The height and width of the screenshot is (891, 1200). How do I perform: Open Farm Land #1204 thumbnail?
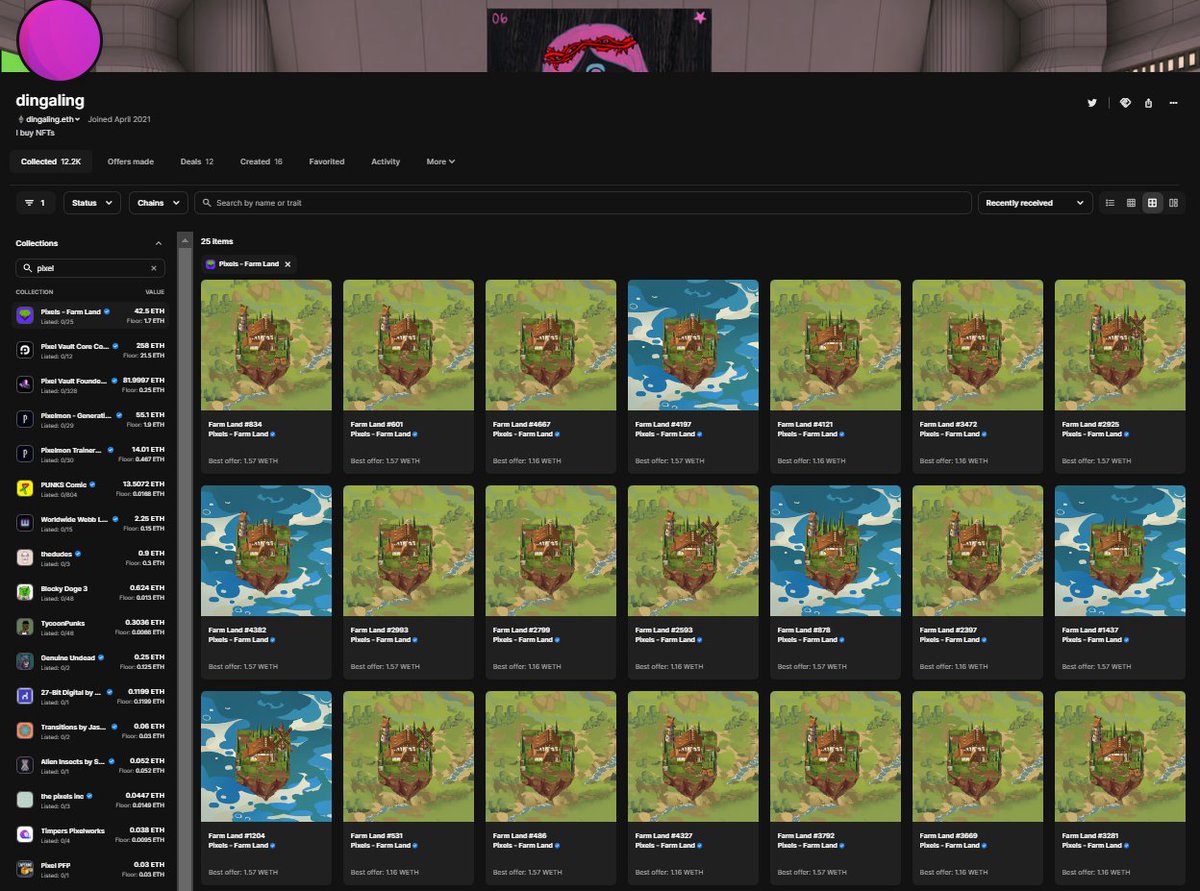coord(266,757)
